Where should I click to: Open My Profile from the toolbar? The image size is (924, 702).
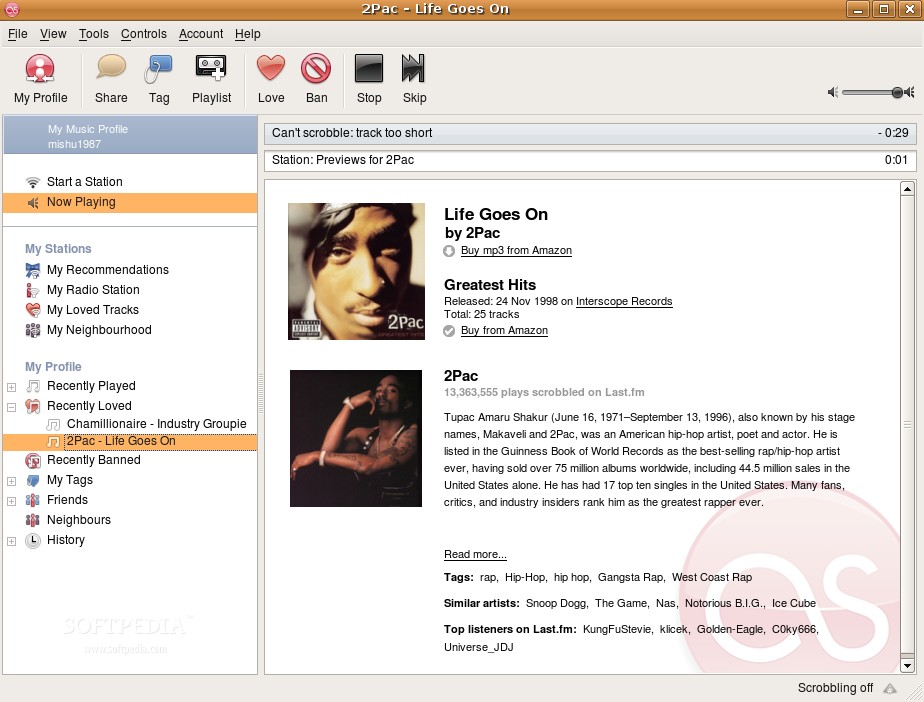[40, 80]
